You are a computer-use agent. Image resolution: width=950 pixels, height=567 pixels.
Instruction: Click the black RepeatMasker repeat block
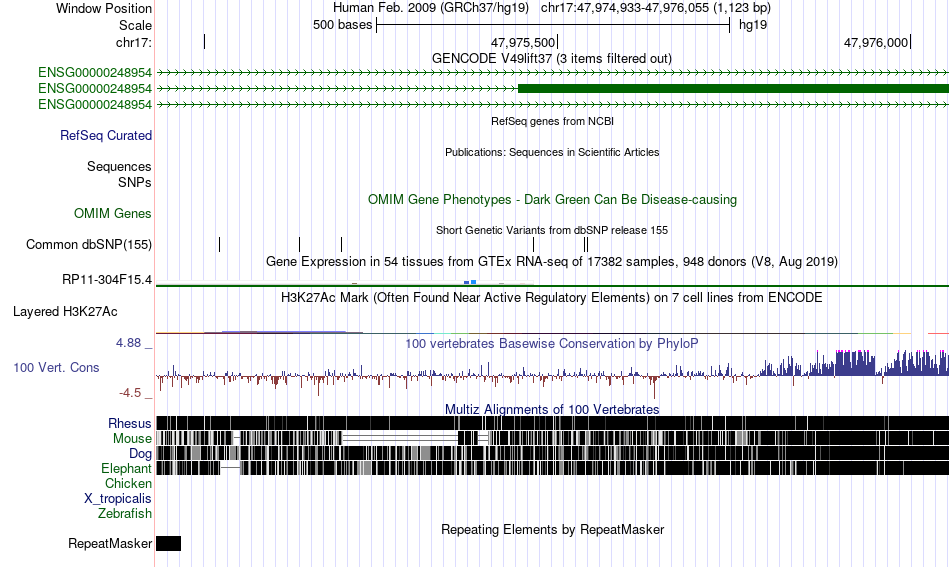[168, 543]
